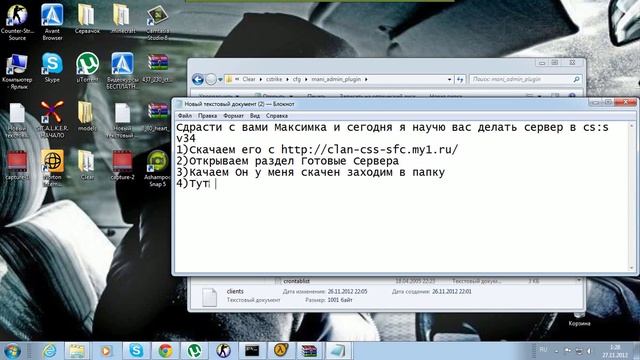Select the Сервачок folder on desktop
The width and height of the screenshot is (640, 360).
[87, 19]
